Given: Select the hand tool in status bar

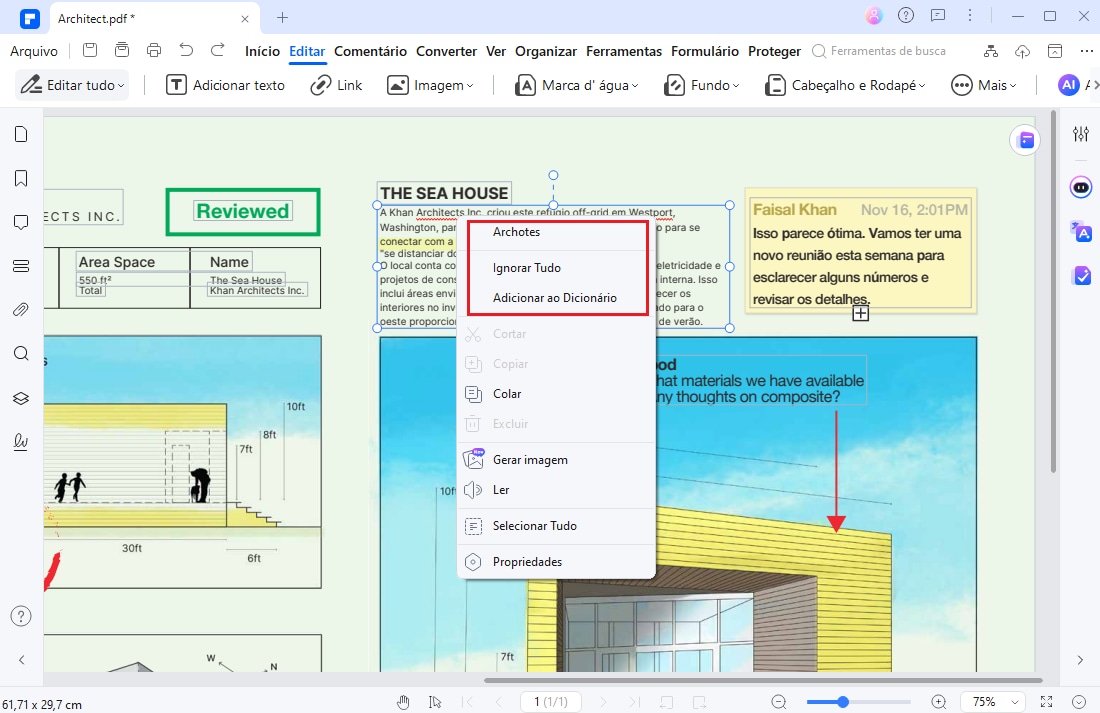Looking at the screenshot, I should pyautogui.click(x=403, y=702).
